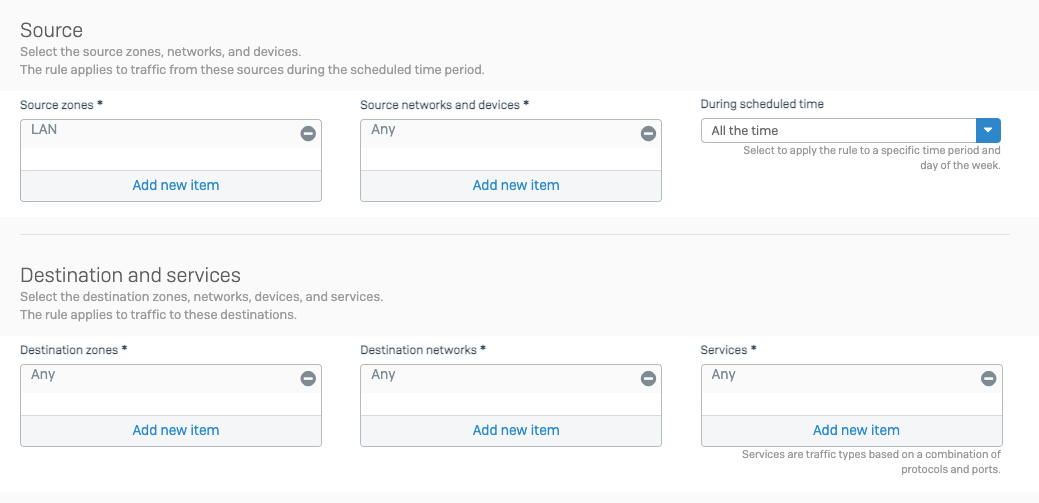
Task: Remove Any from Destination networks
Action: pos(648,378)
